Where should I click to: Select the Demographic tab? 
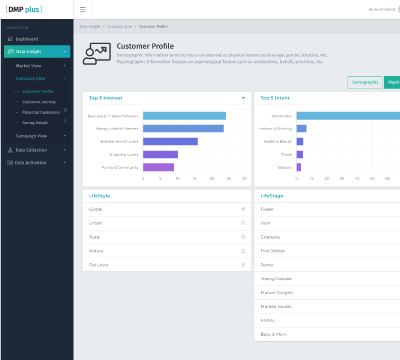[x=365, y=82]
